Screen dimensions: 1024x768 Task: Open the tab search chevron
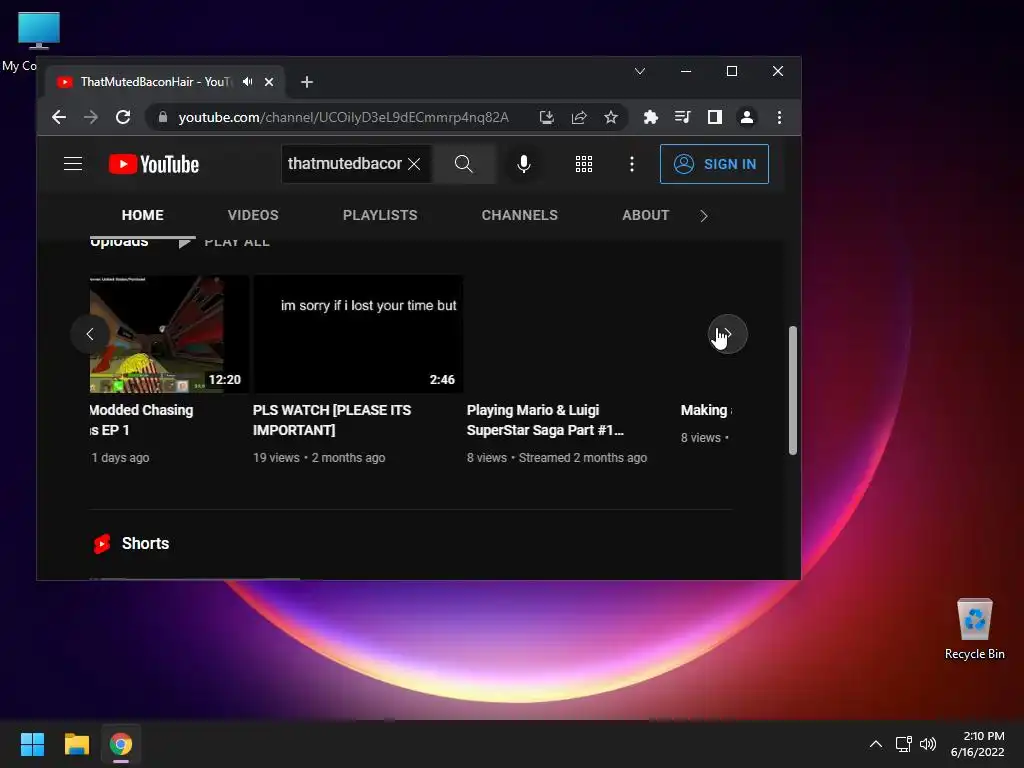tap(640, 71)
